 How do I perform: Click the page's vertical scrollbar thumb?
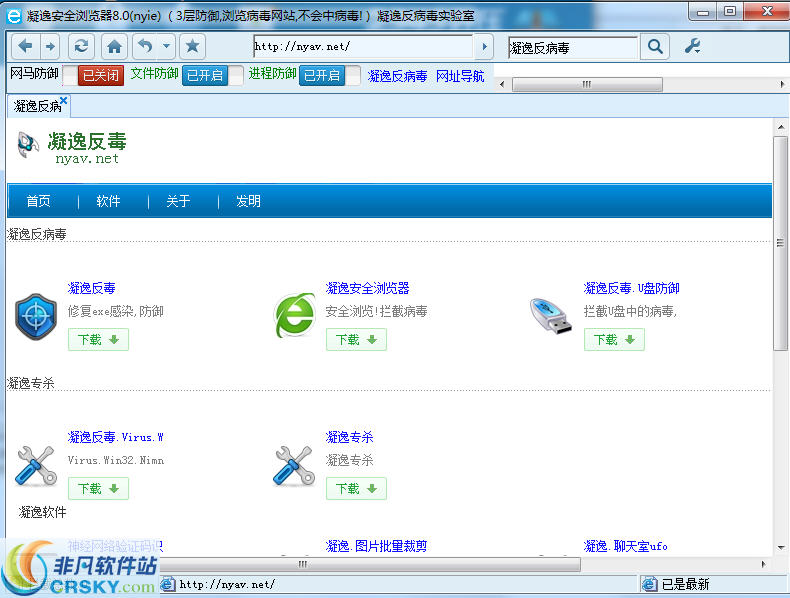781,243
